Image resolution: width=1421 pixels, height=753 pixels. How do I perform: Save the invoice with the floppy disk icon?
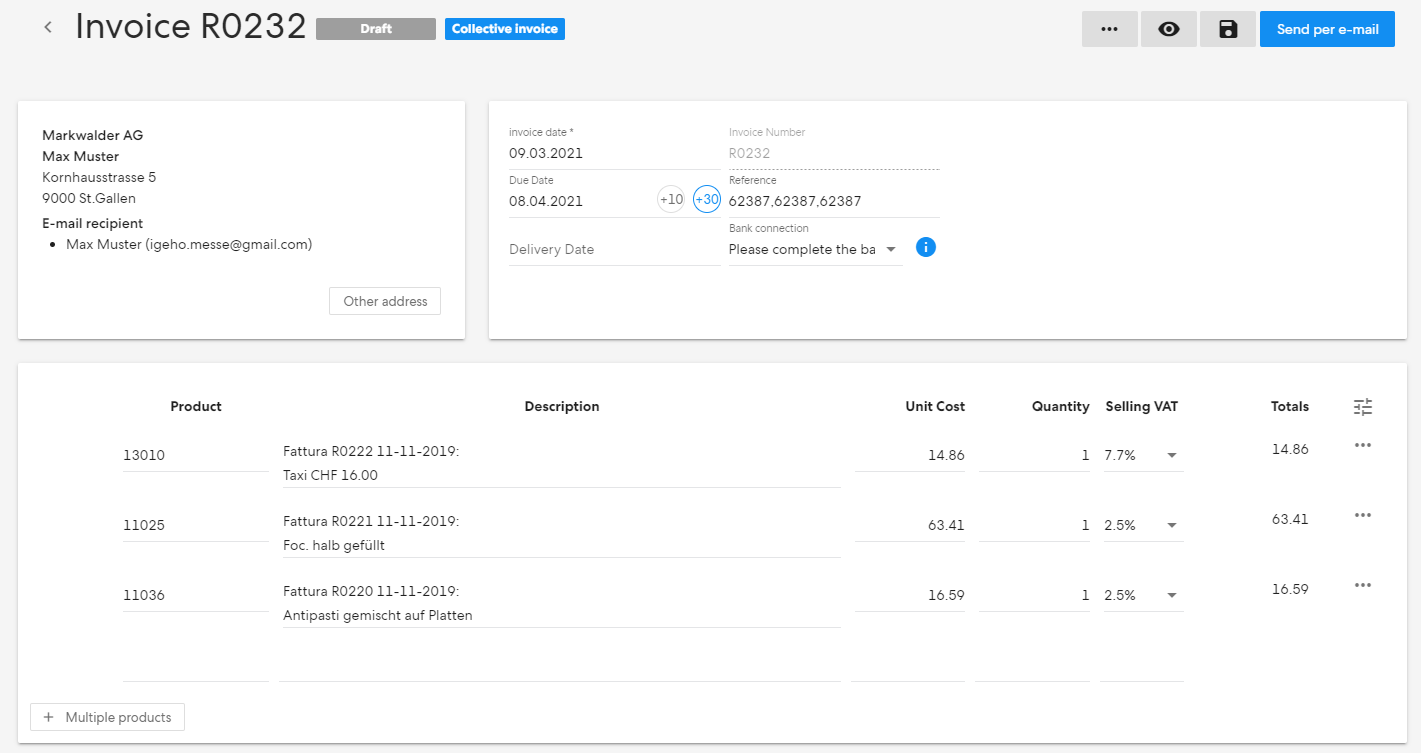tap(1228, 29)
